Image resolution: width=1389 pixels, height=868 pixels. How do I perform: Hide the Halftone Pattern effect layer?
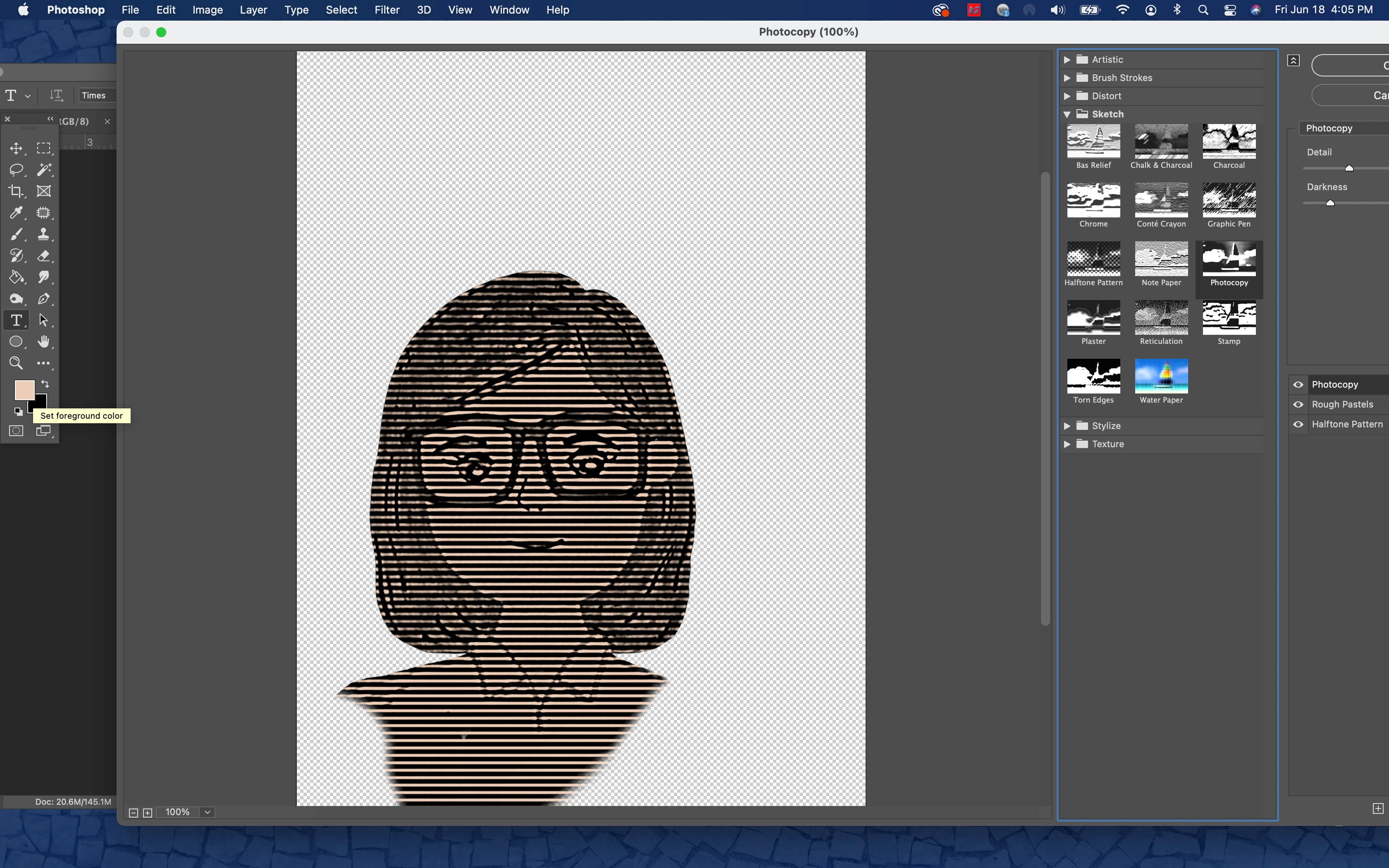pyautogui.click(x=1298, y=424)
